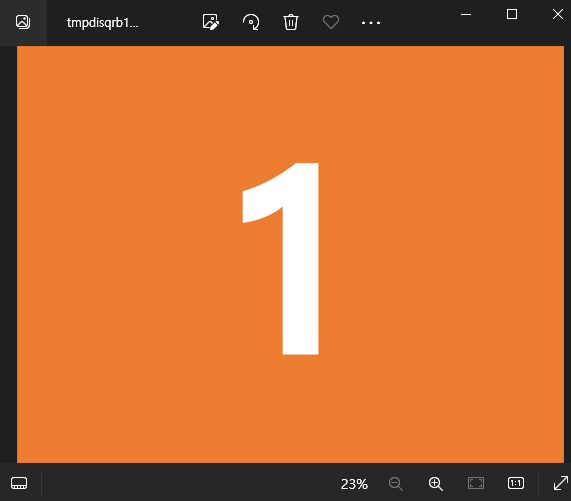Show image at actual size 1:1

pos(516,483)
